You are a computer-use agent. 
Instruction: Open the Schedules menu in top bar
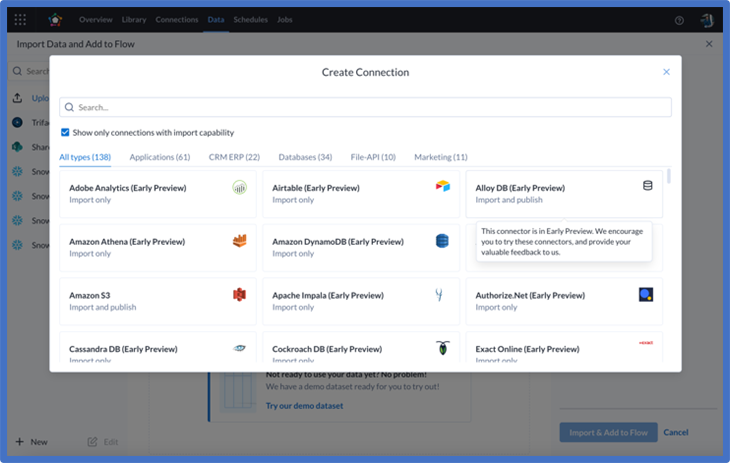click(x=250, y=20)
